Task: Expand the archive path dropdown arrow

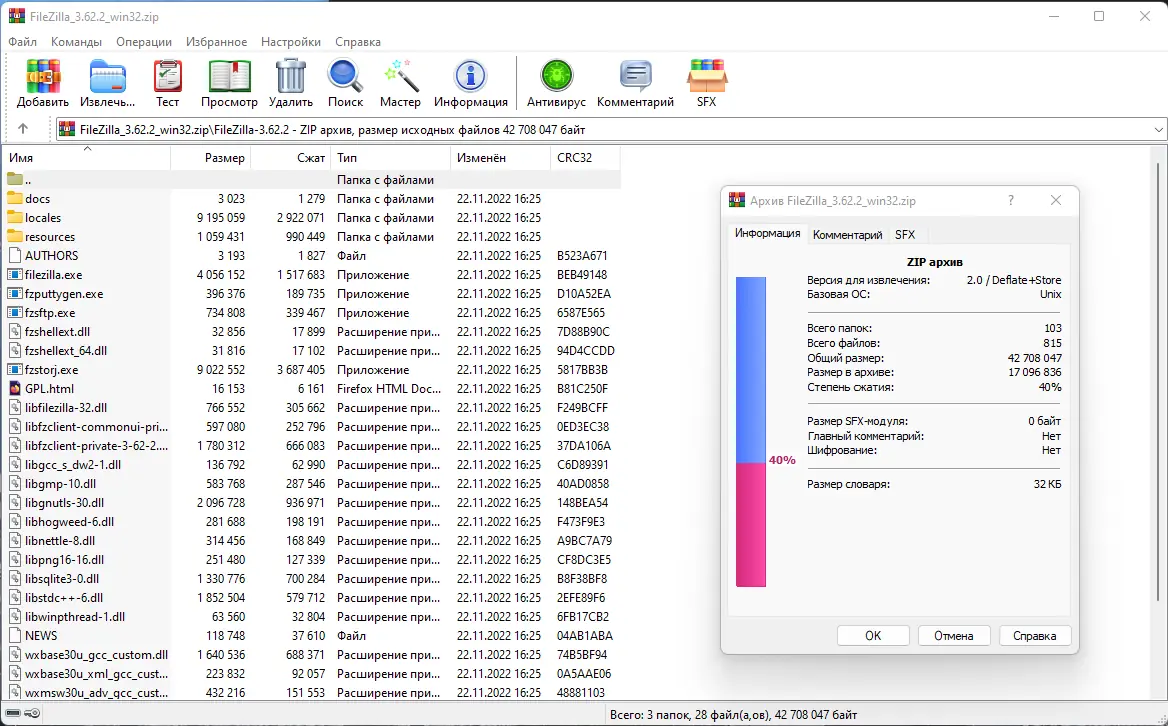Action: coord(1158,130)
